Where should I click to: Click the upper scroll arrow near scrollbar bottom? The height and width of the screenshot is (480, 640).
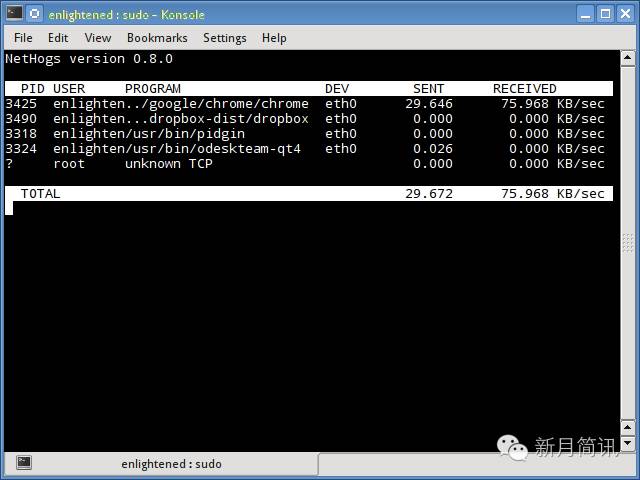click(627, 427)
